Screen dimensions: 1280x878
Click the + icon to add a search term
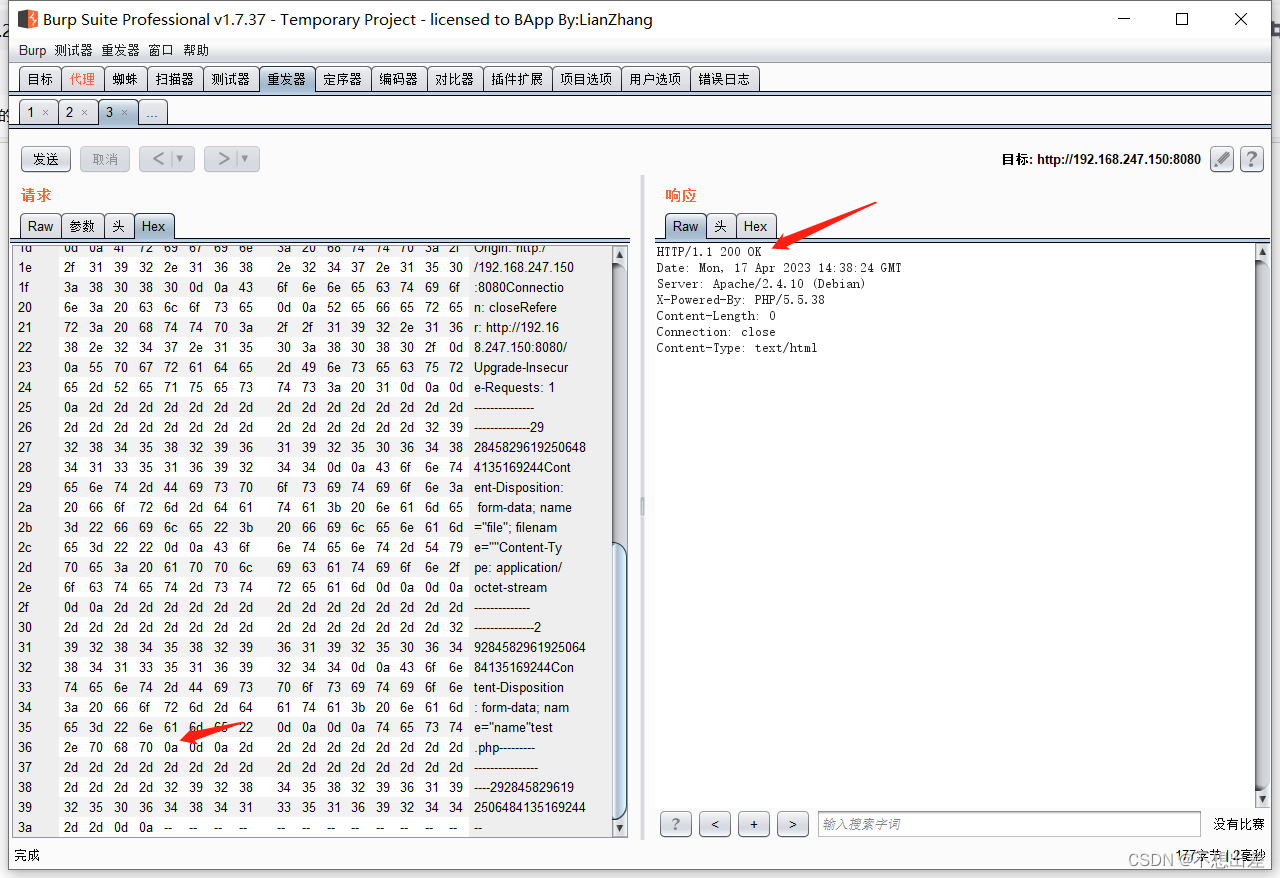tap(753, 824)
